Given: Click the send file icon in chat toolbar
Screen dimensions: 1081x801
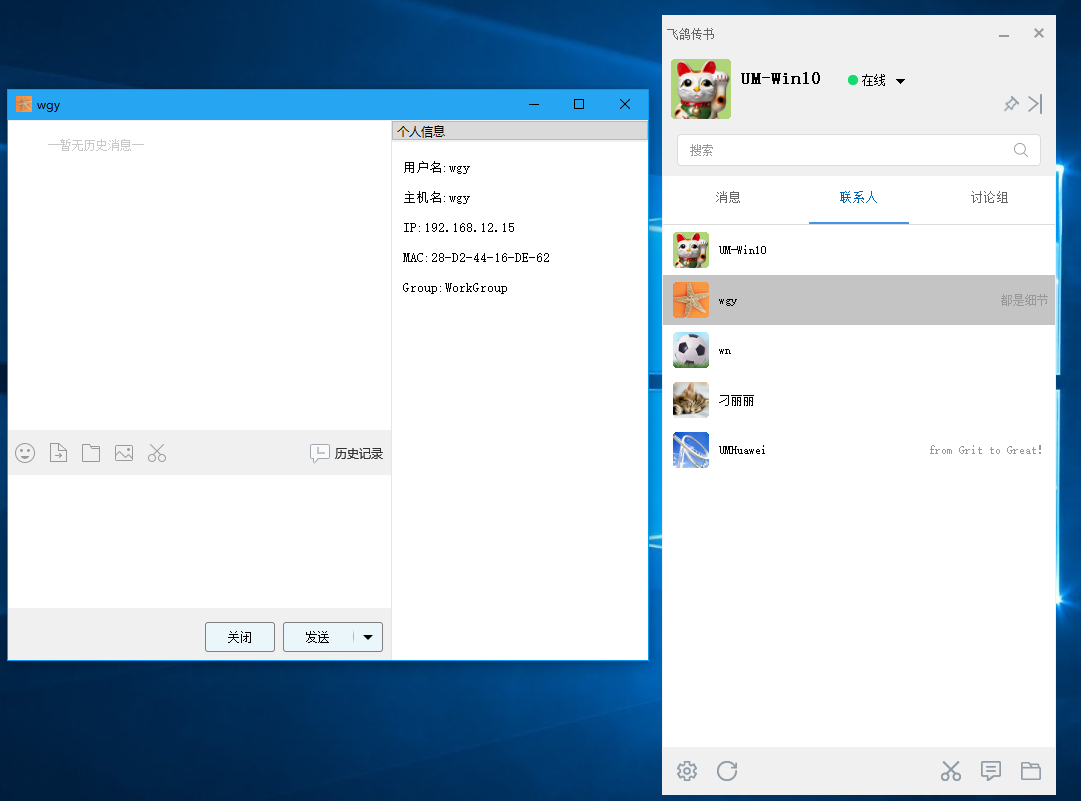Looking at the screenshot, I should click(57, 453).
